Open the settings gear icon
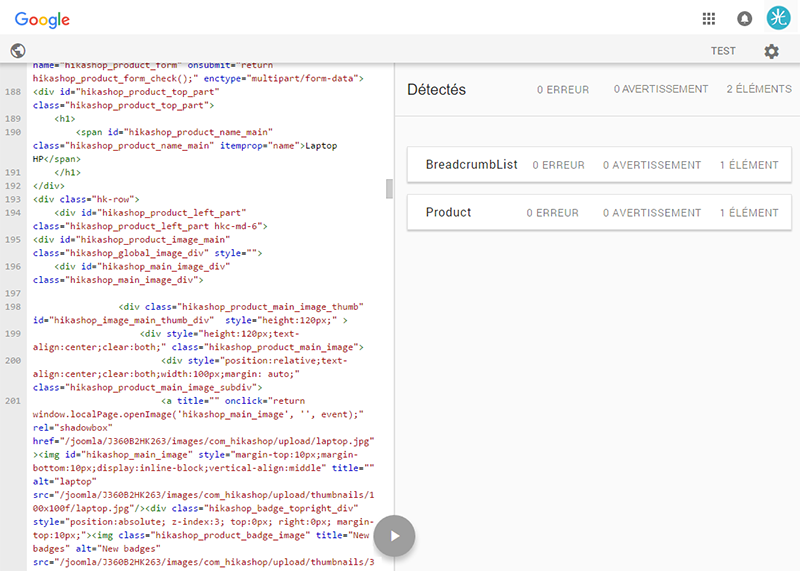Screen dimensions: 800x571 pos(771,51)
